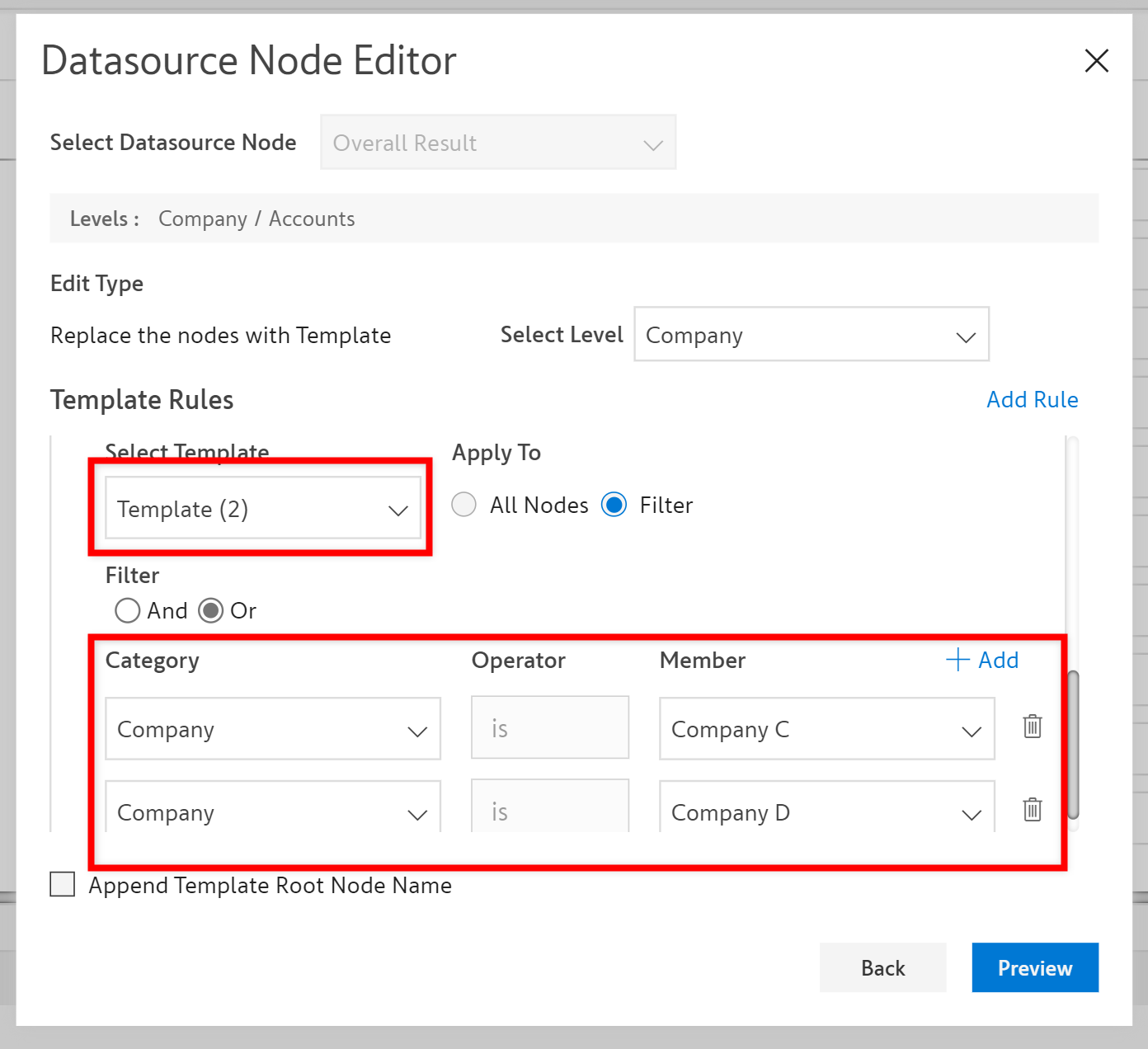Expand the Template (2) dropdown
Viewport: 1148px width, 1049px height.
263,509
